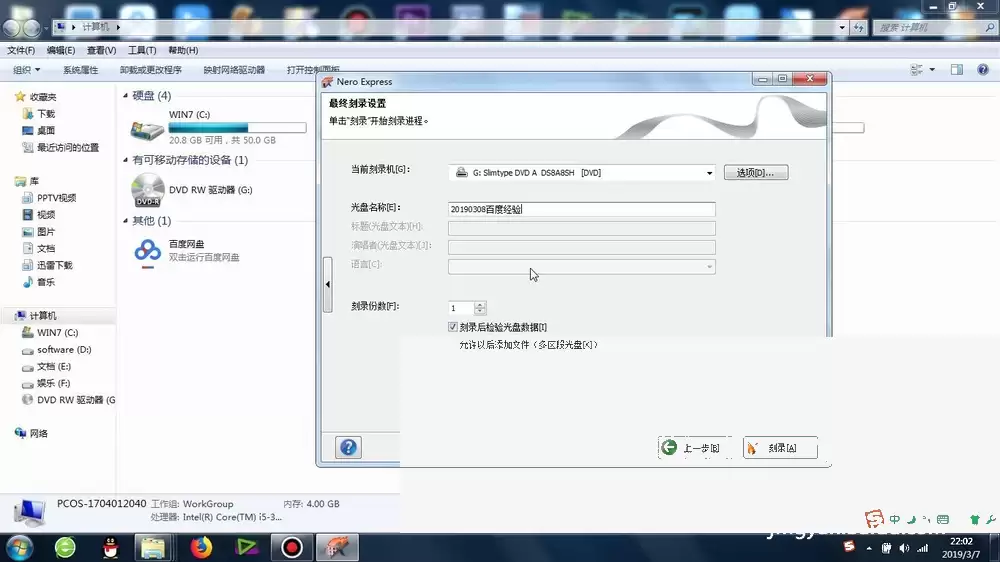Open the 帮助(H) menu in Explorer

(183, 50)
